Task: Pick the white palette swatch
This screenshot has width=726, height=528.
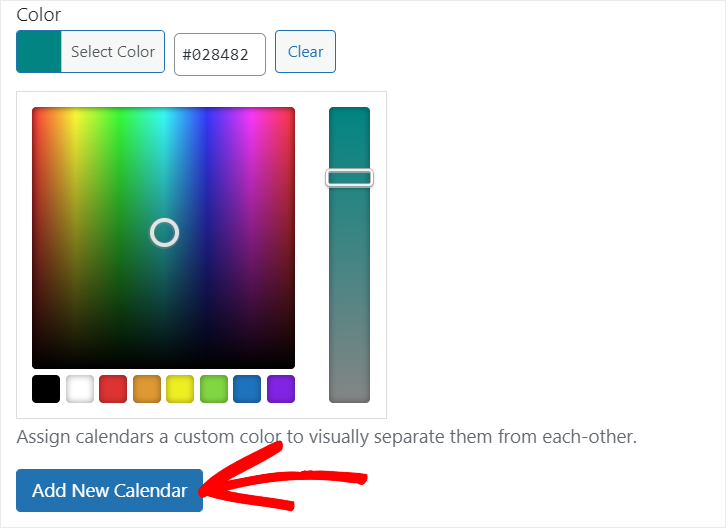Action: [x=79, y=389]
